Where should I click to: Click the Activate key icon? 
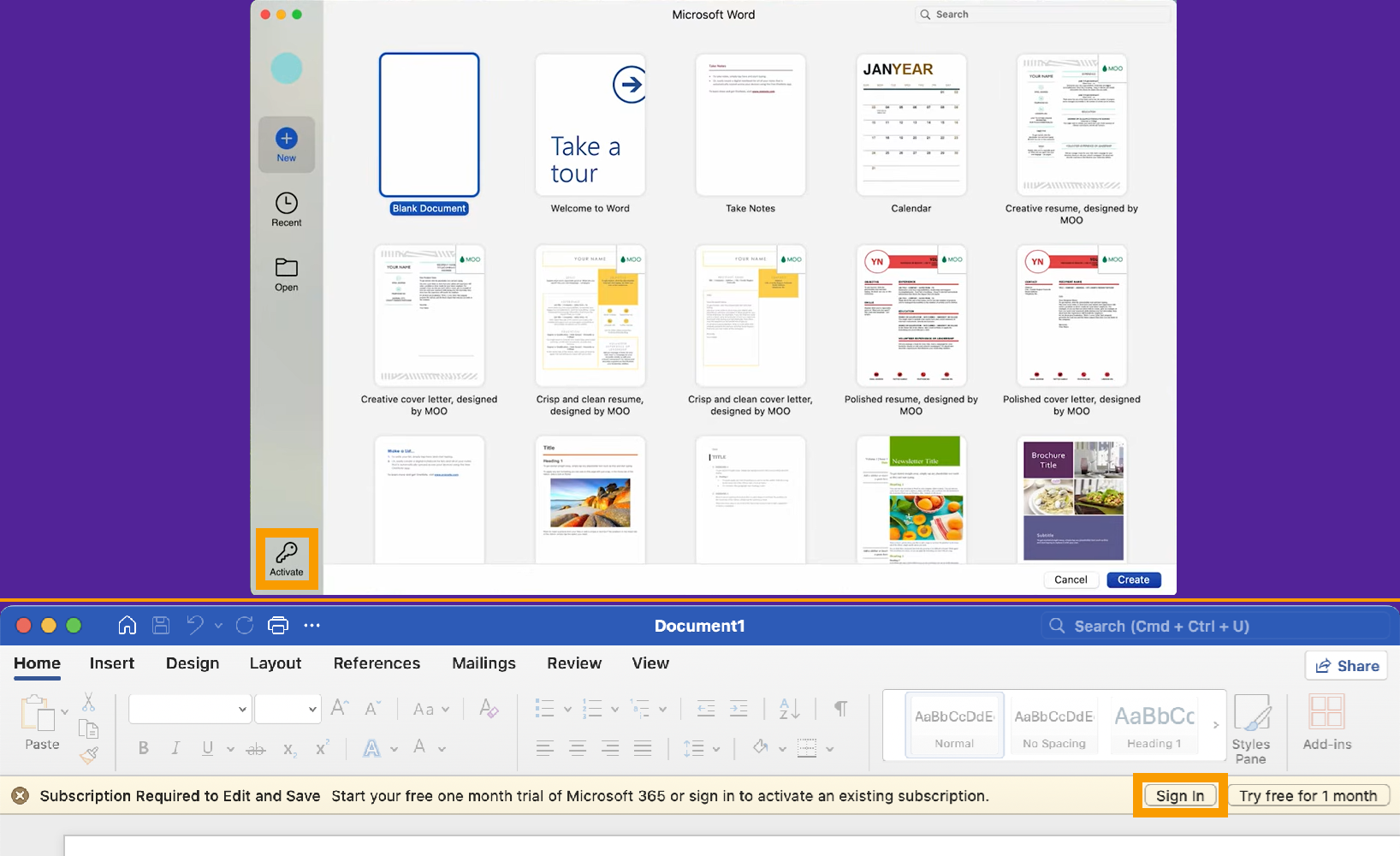tap(287, 552)
